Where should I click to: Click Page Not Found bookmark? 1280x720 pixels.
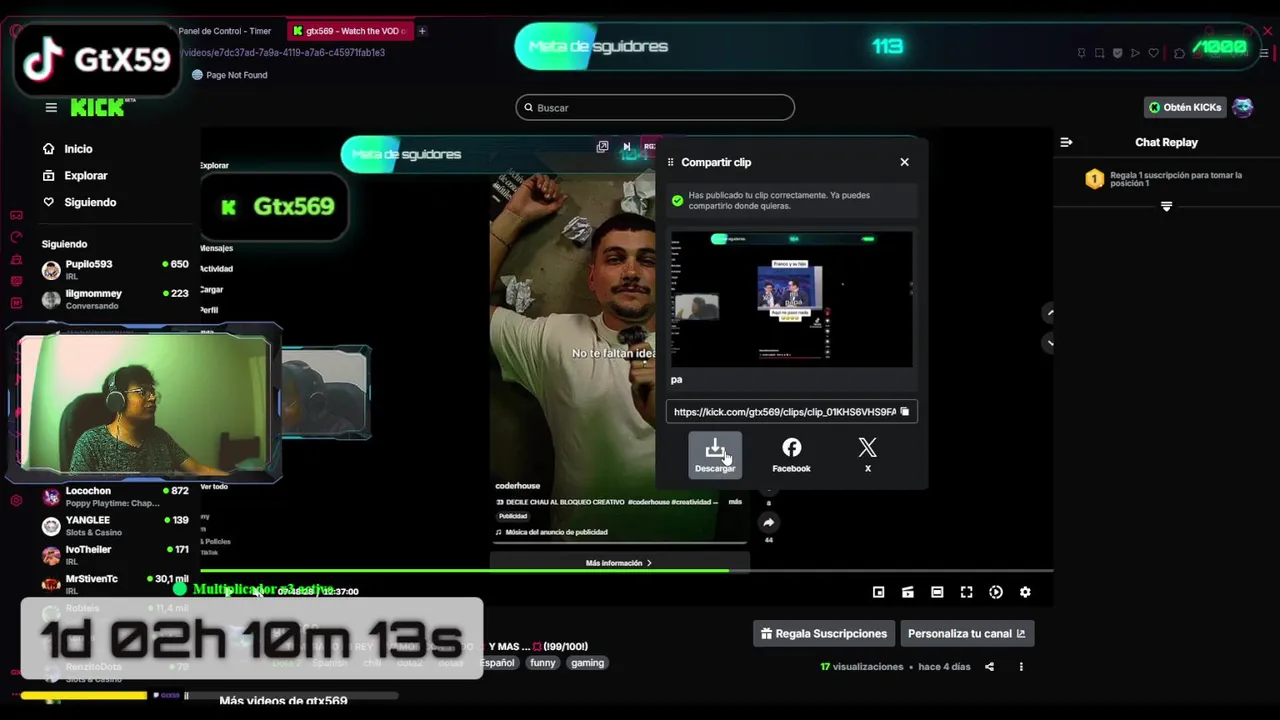click(x=229, y=75)
